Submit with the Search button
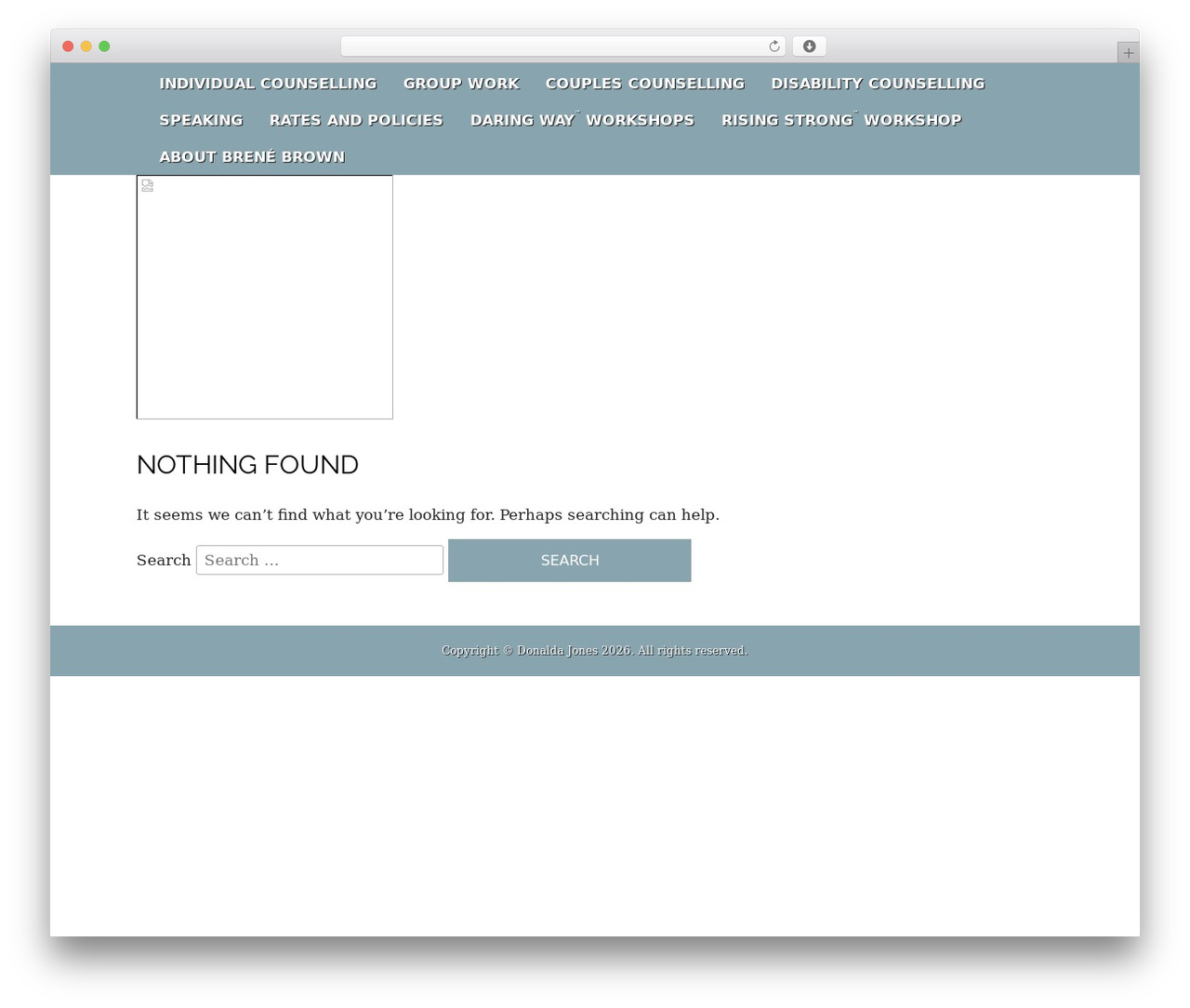Viewport: 1190px width, 1008px height. click(x=570, y=561)
